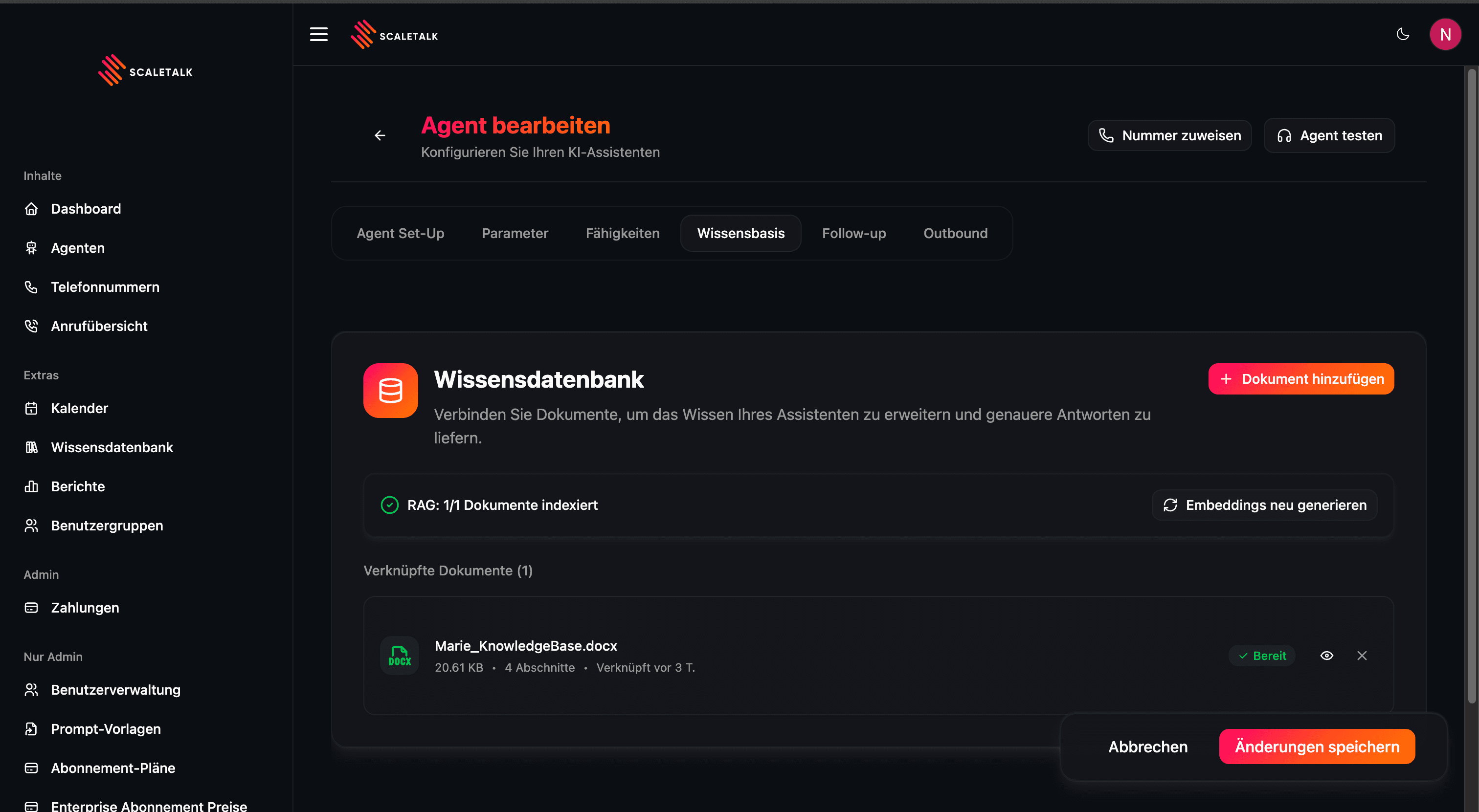Open Anrufübersicht via the call icon
Screen dimensions: 1479x812
tap(32, 326)
